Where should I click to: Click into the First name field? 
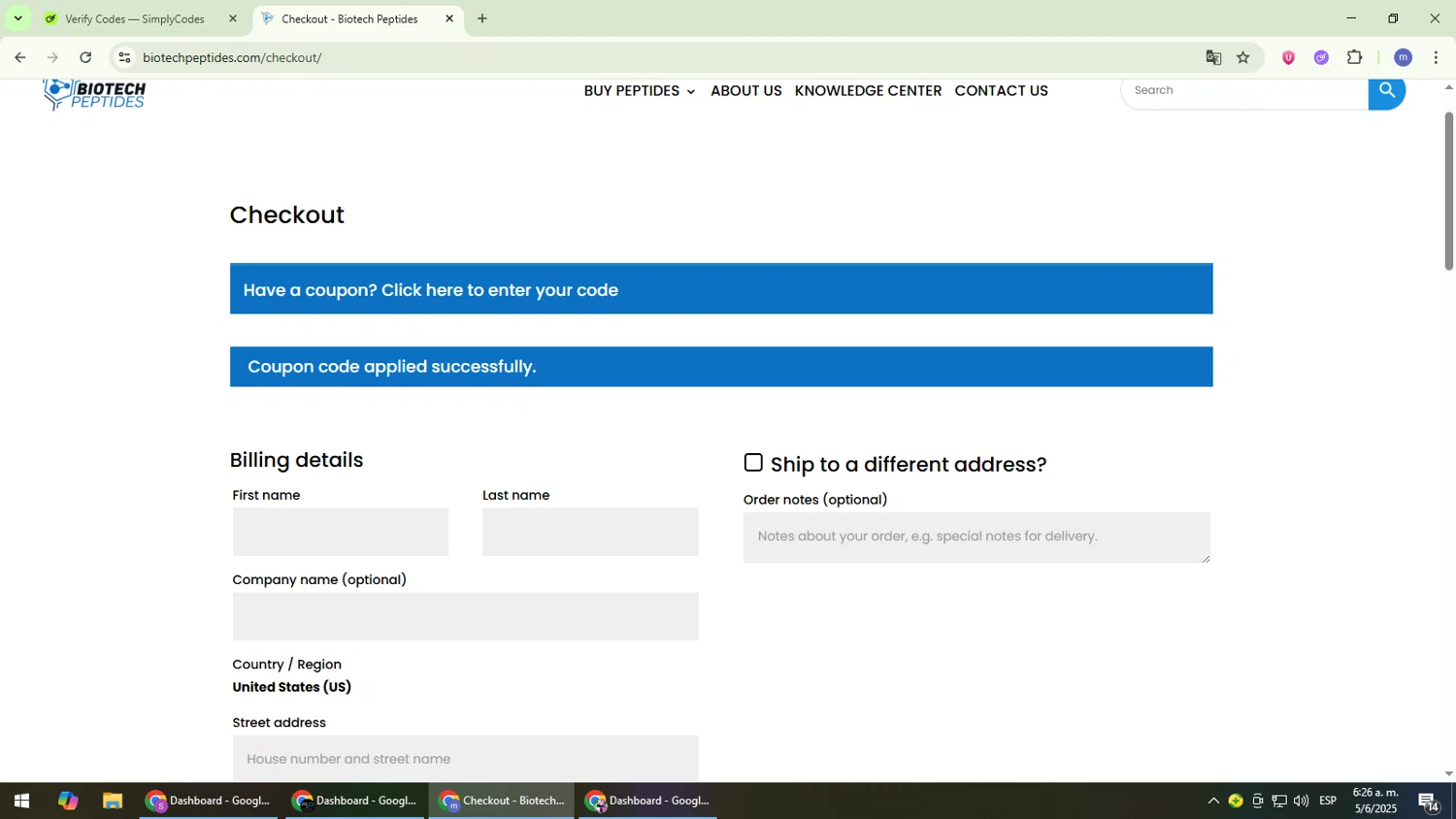pos(341,532)
